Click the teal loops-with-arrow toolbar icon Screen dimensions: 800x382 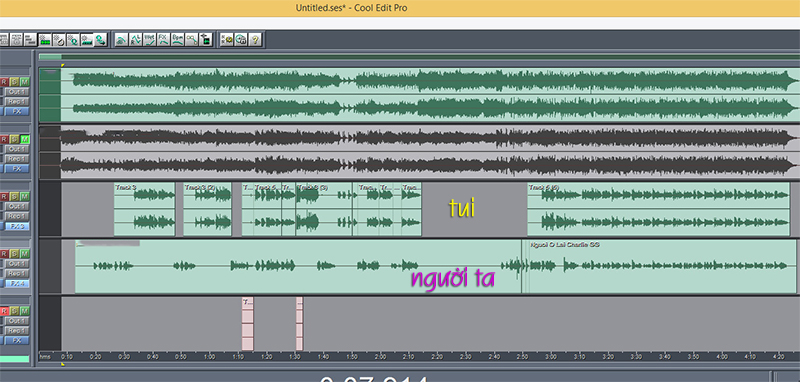point(101,39)
